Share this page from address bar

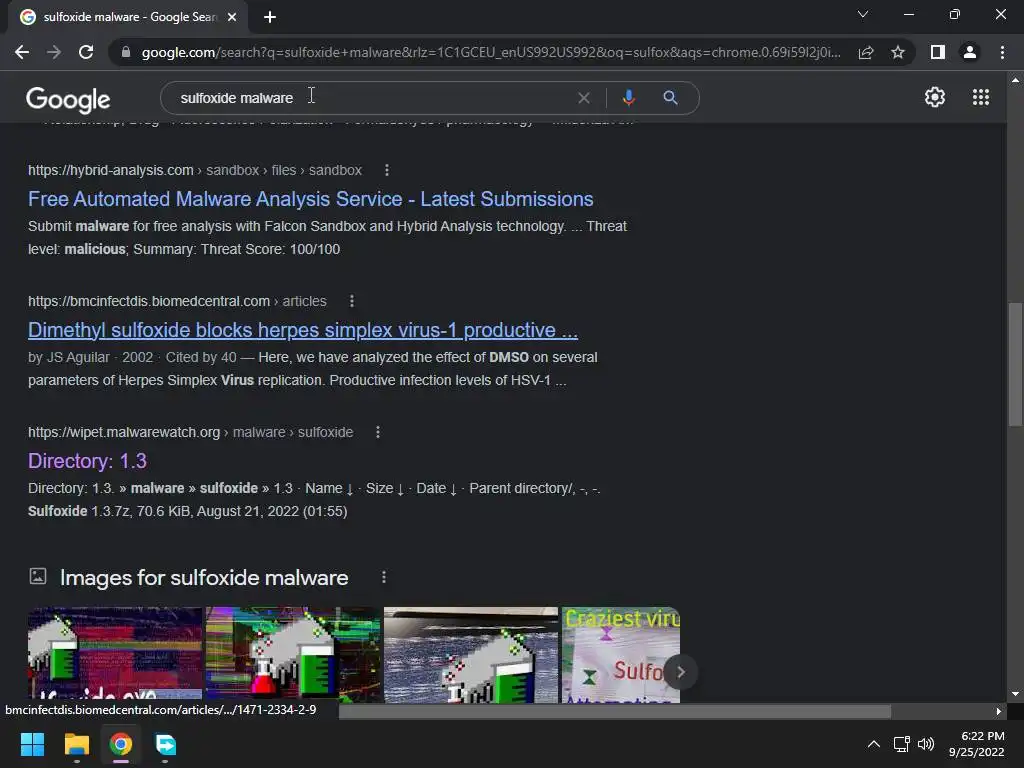[x=866, y=52]
